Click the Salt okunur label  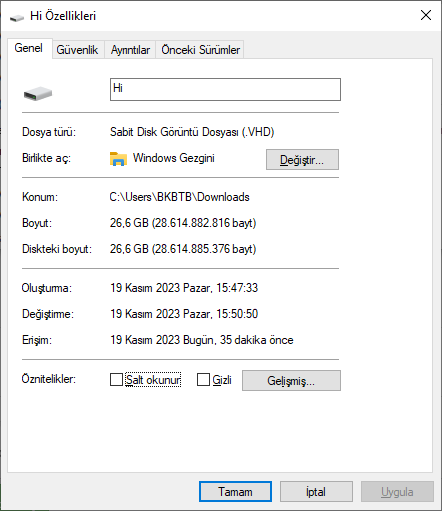[x=153, y=380]
